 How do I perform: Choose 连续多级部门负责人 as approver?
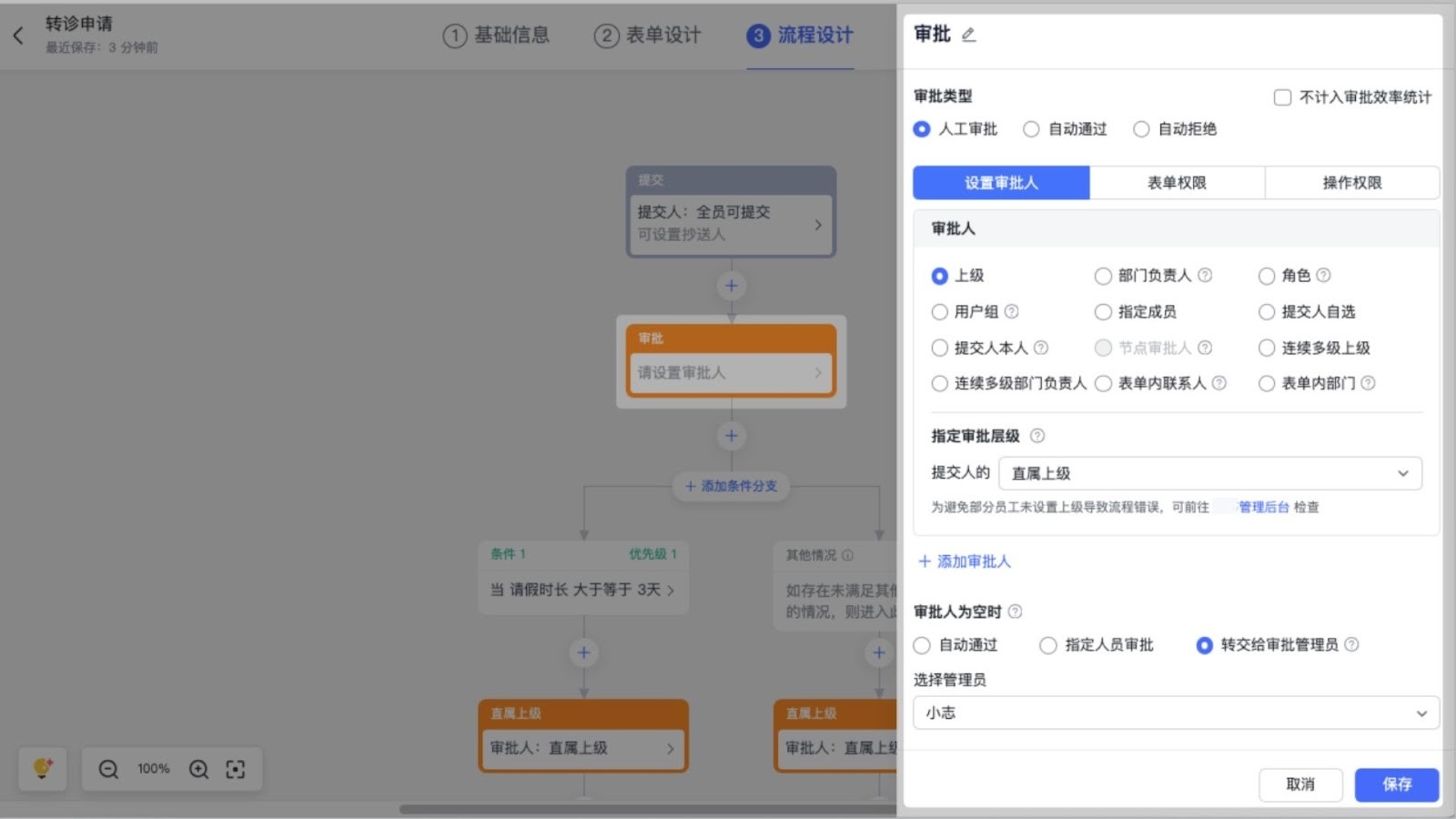click(940, 384)
